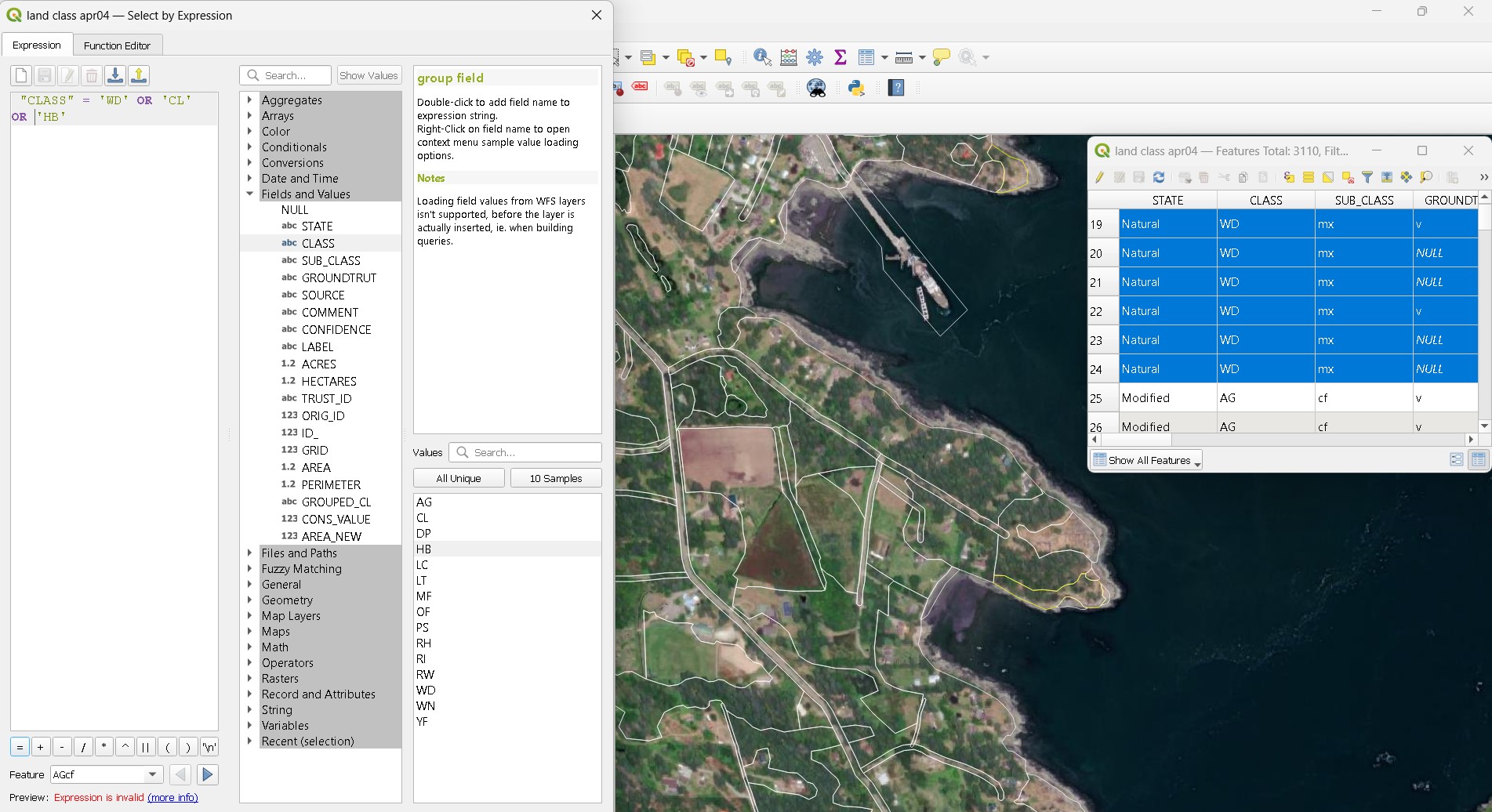
Task: Select the Identify Features tool
Action: click(x=762, y=57)
